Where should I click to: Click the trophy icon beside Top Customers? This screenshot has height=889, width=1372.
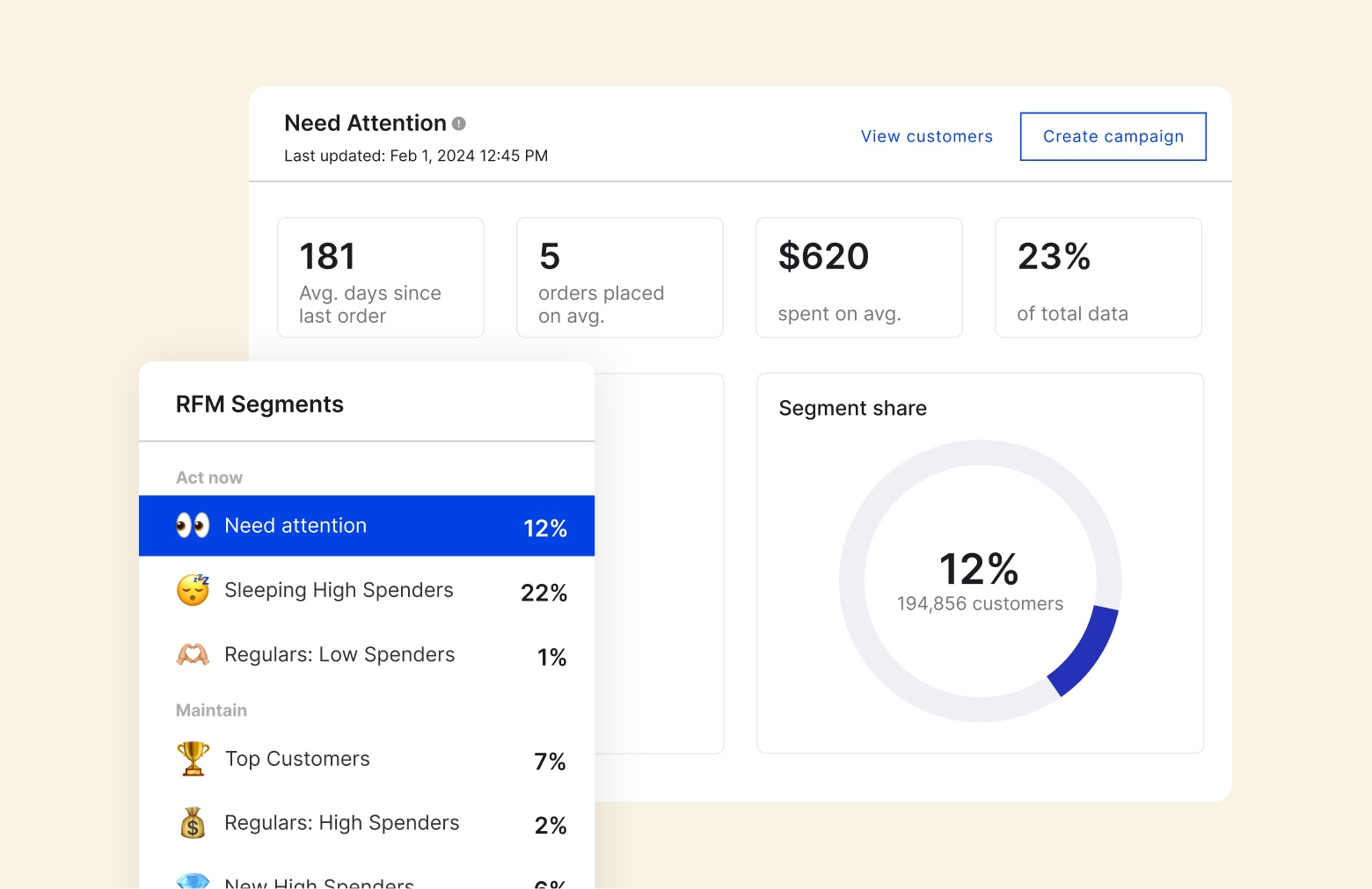click(192, 758)
